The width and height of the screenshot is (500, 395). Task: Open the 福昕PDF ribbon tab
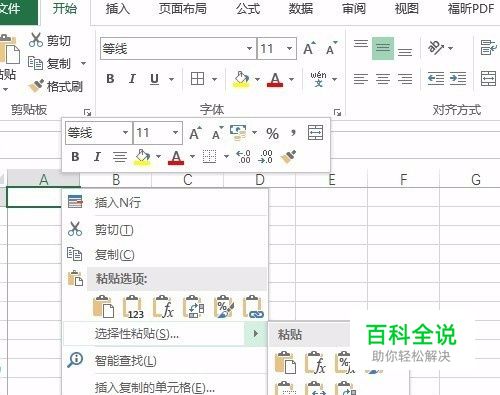471,9
